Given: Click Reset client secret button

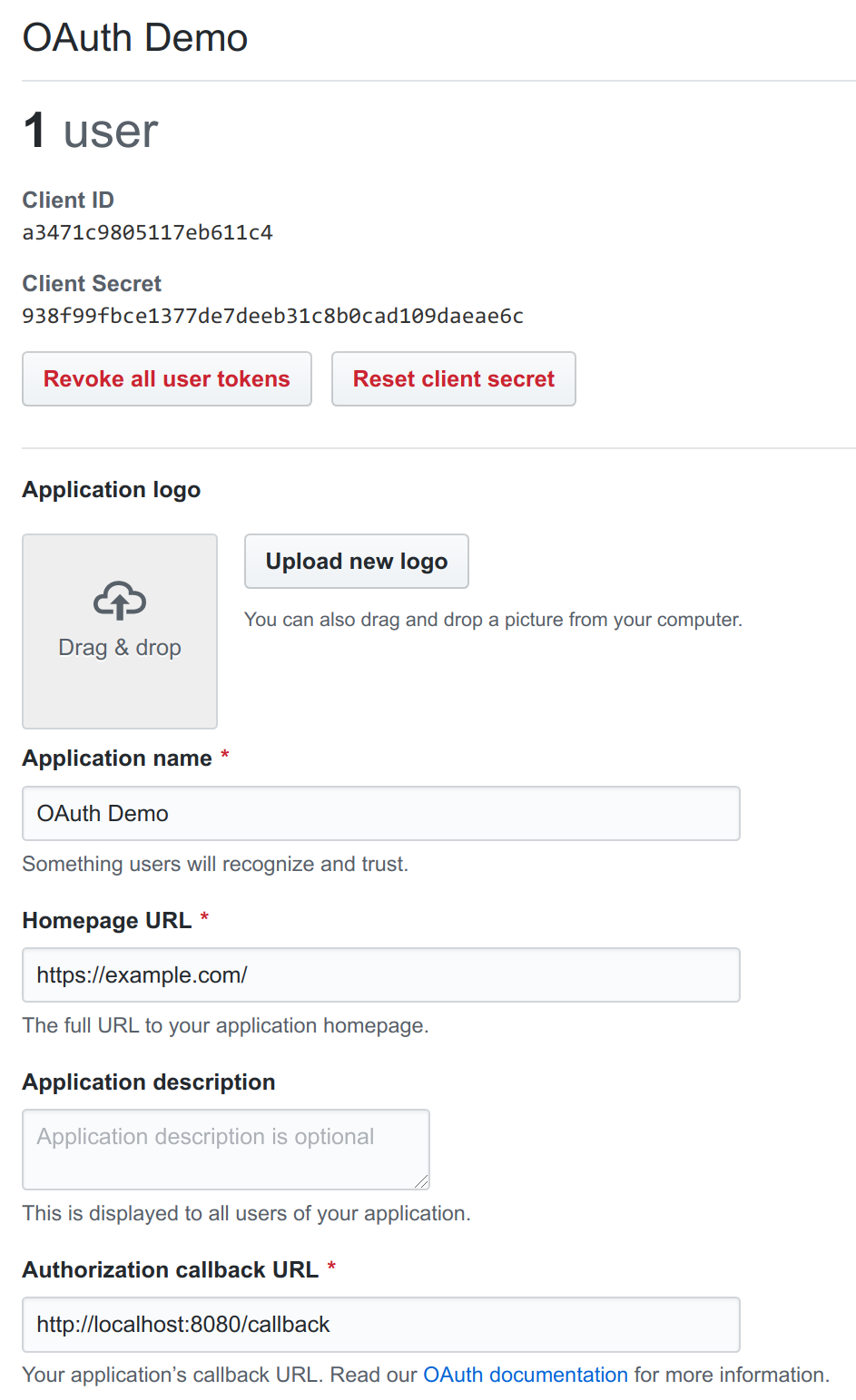Looking at the screenshot, I should [x=454, y=379].
